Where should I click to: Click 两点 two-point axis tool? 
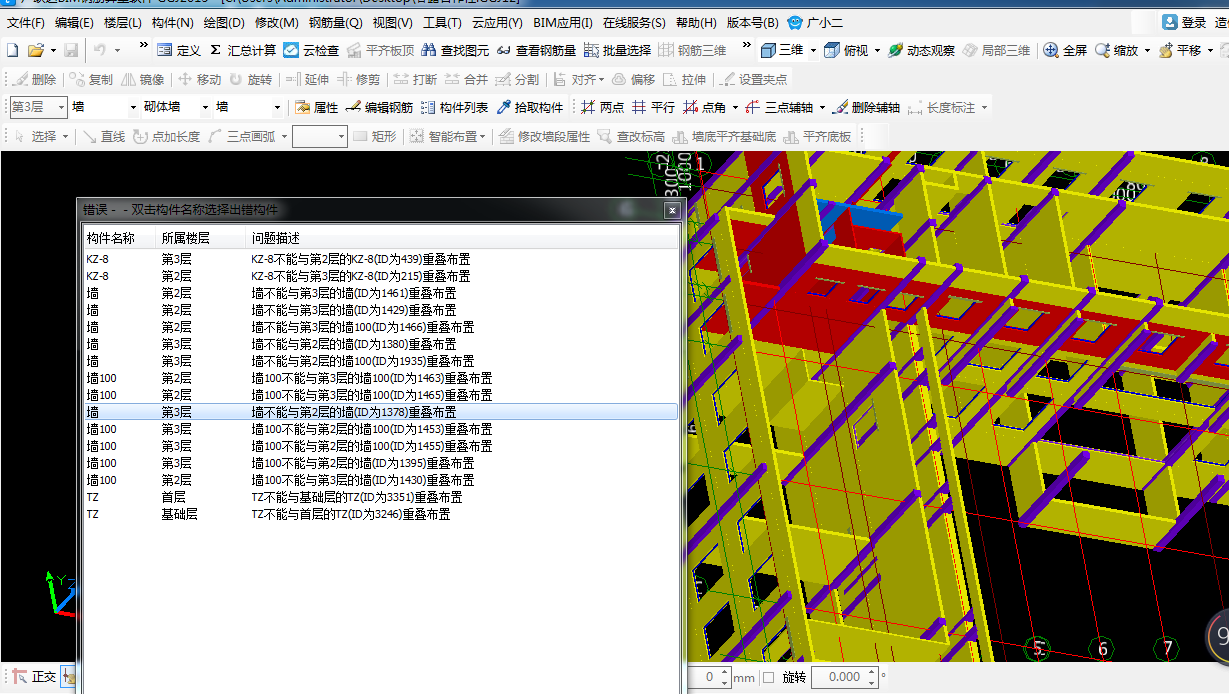pos(601,107)
